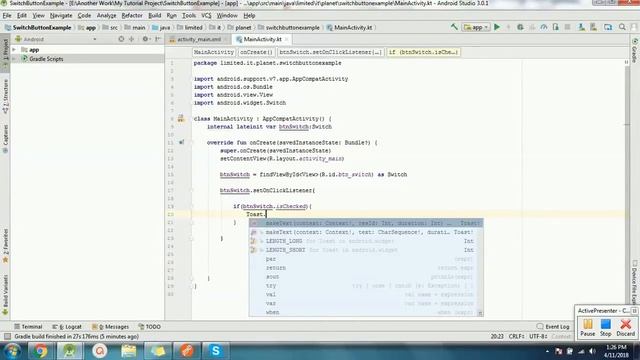Open the Logcat tool window
Image resolution: width=640 pixels, height=360 pixels.
click(x=67, y=327)
